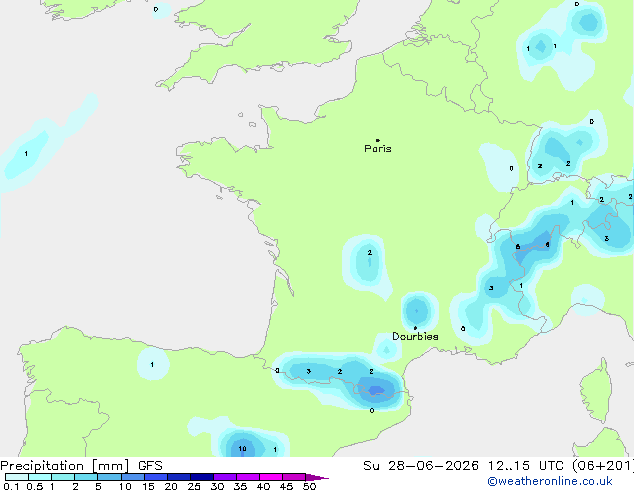Click the Dourbies location dot marker
634x490 pixels.
pos(415,328)
